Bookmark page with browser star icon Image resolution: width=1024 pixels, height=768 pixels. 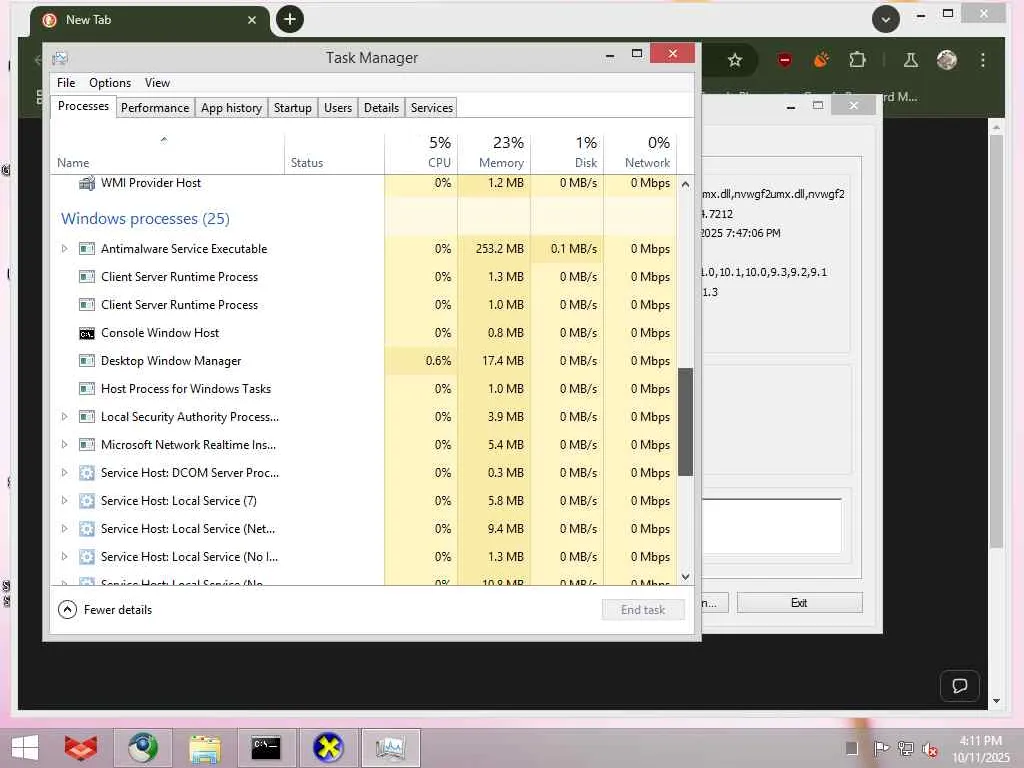coord(735,61)
